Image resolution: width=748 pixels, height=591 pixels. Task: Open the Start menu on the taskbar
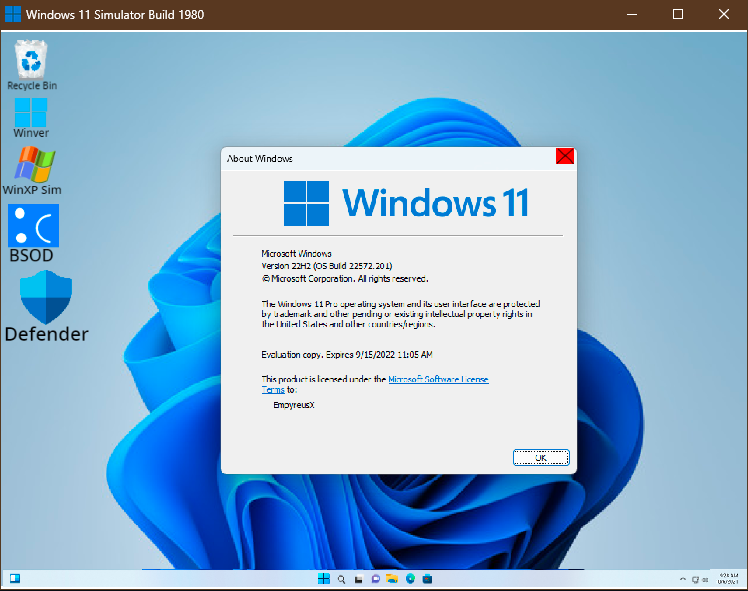point(324,579)
